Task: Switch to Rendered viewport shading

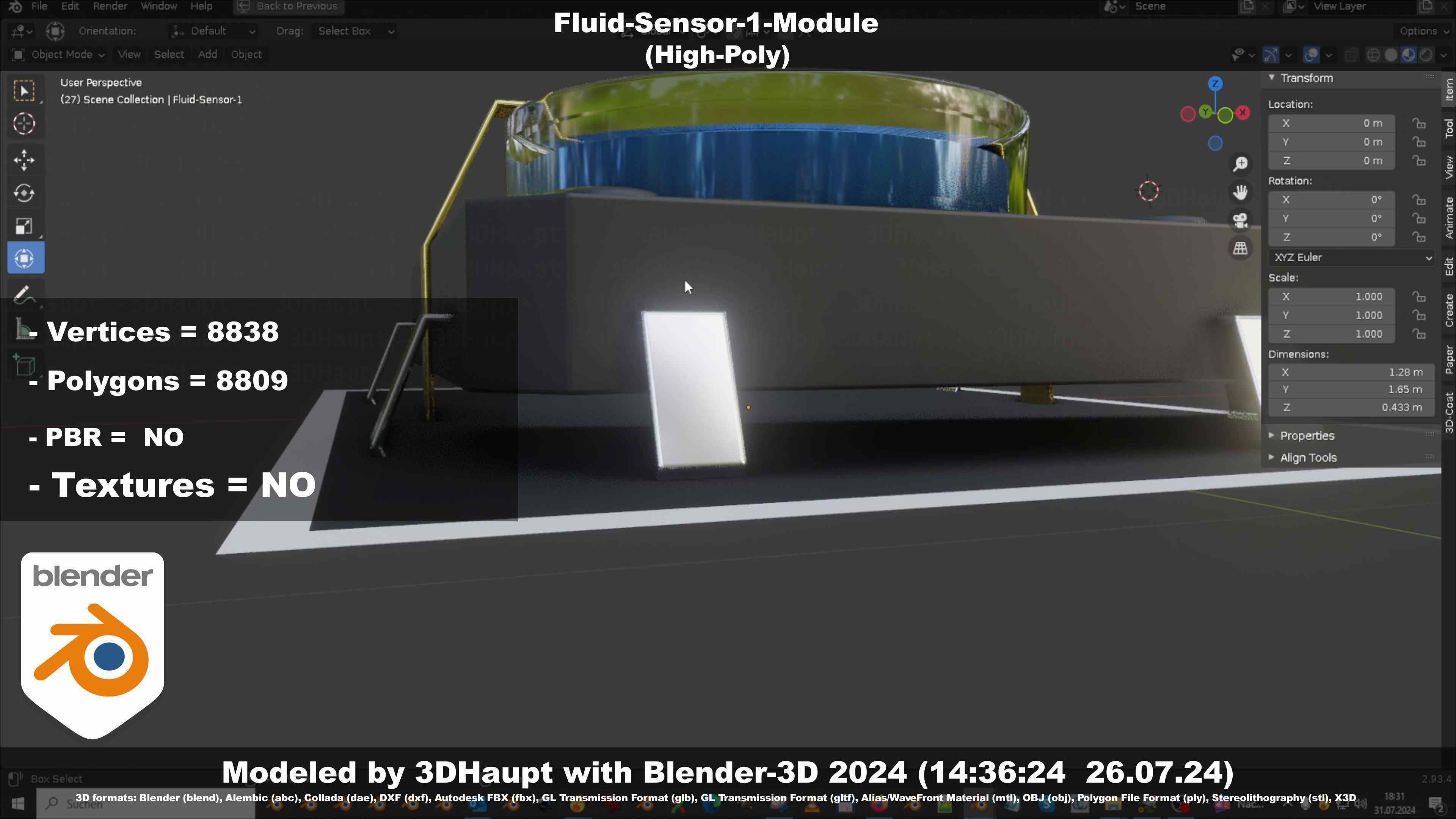Action: pos(1426,55)
